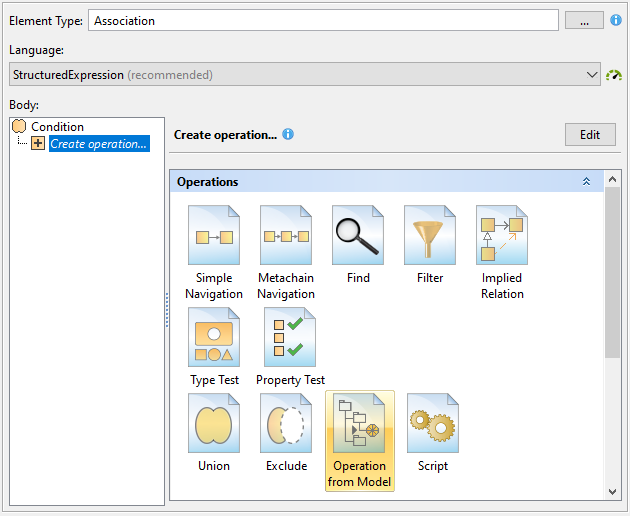The width and height of the screenshot is (630, 516).
Task: Select the Type Test operation
Action: (213, 338)
